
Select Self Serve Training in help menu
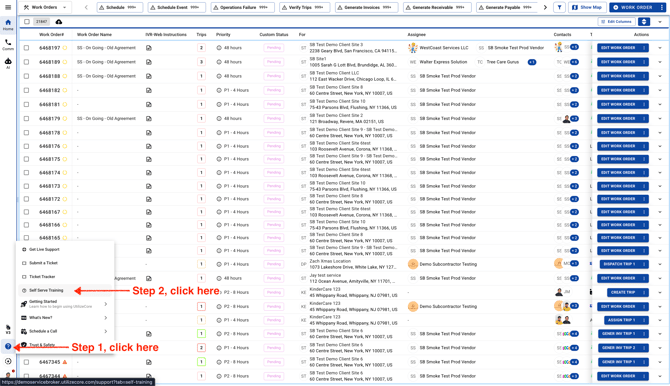pyautogui.click(x=65, y=290)
